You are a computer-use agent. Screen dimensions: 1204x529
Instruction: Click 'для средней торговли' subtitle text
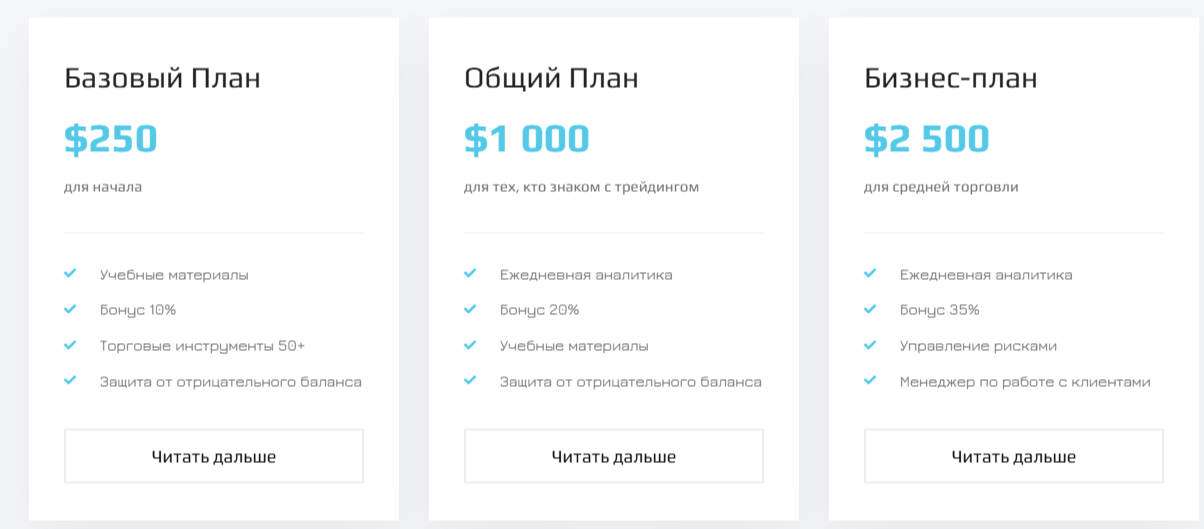941,187
